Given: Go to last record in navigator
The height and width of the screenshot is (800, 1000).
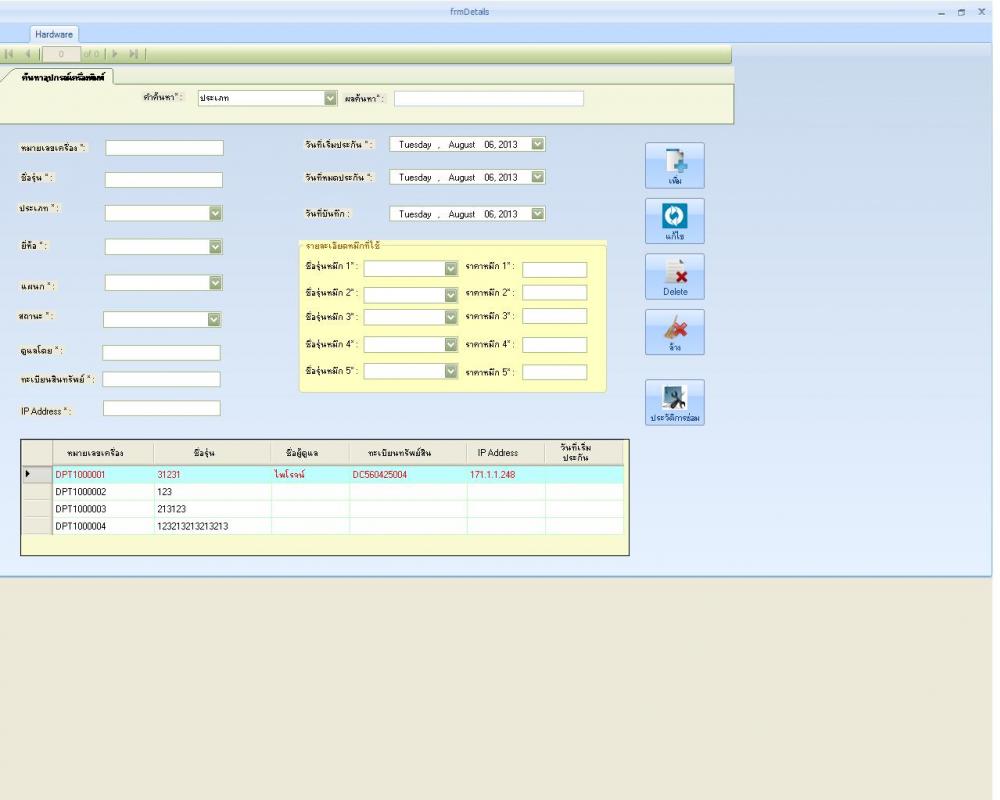Looking at the screenshot, I should point(133,54).
